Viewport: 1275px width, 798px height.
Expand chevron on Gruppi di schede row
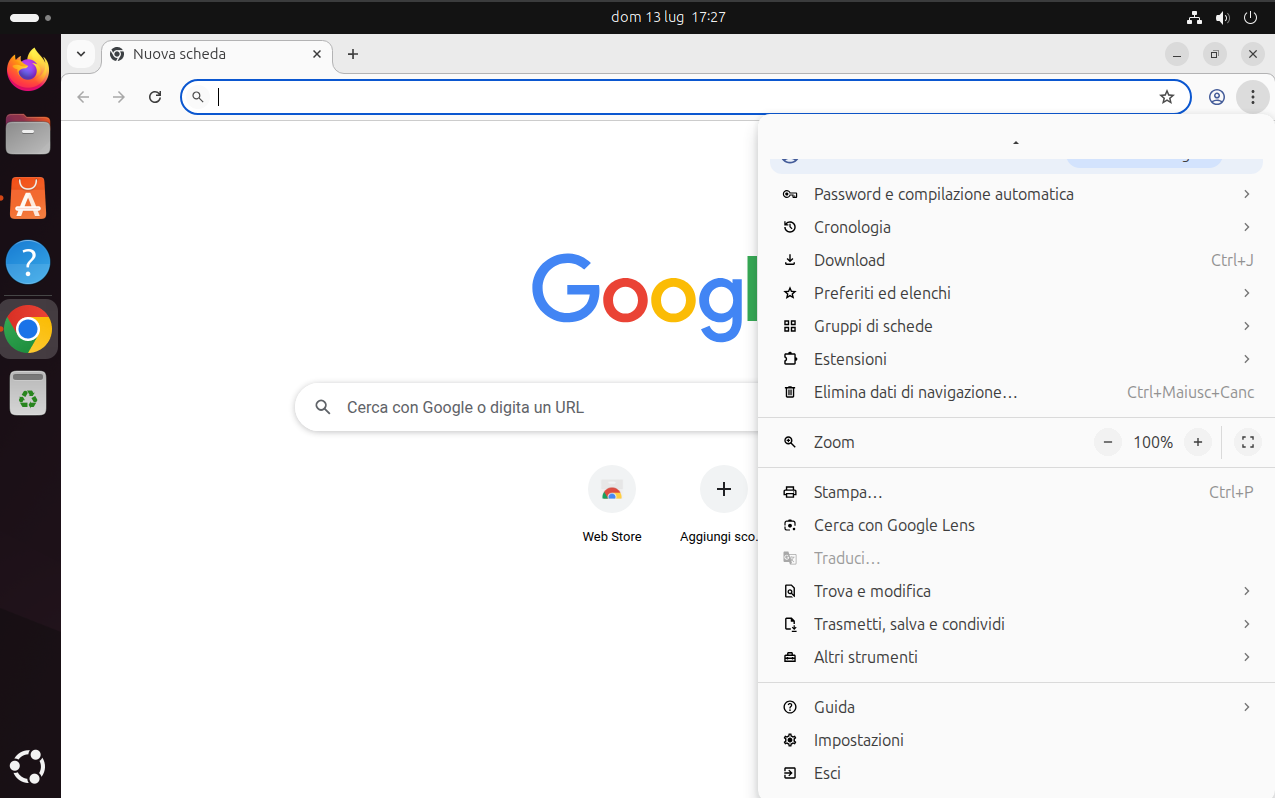(1246, 326)
